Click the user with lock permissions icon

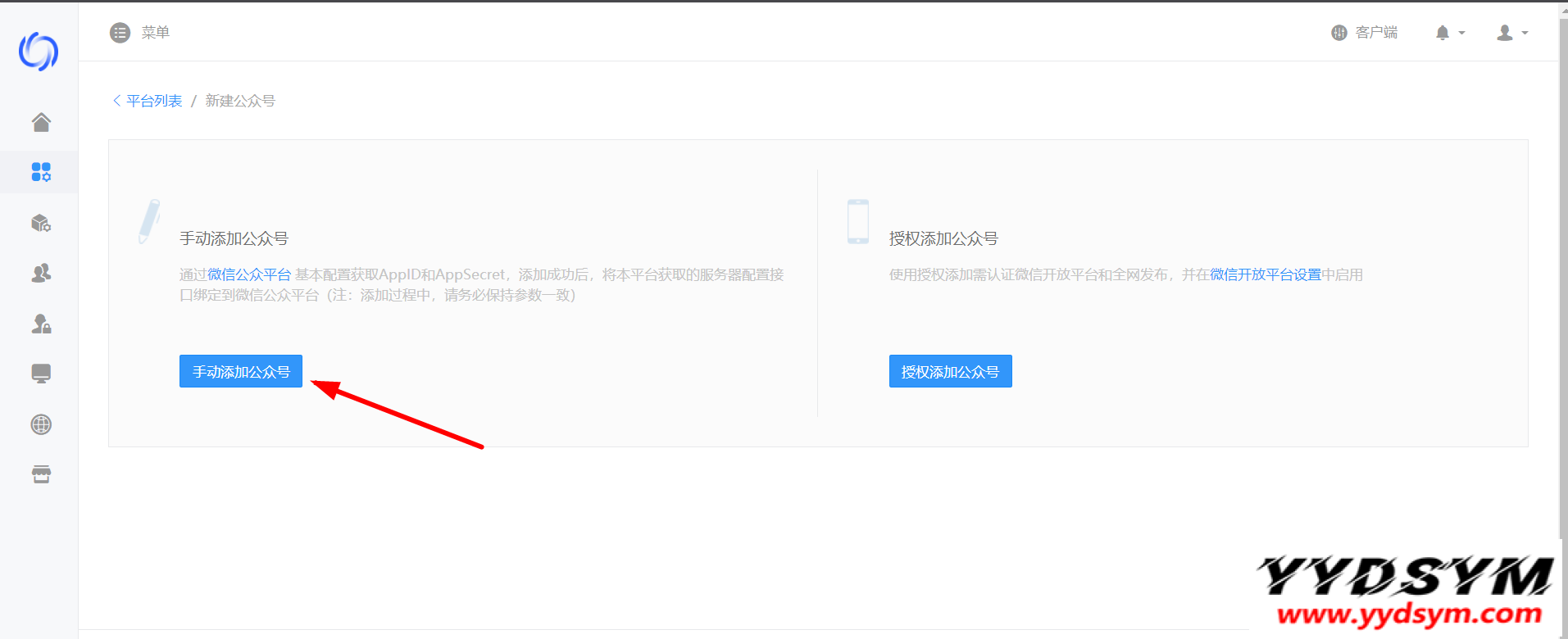point(41,324)
